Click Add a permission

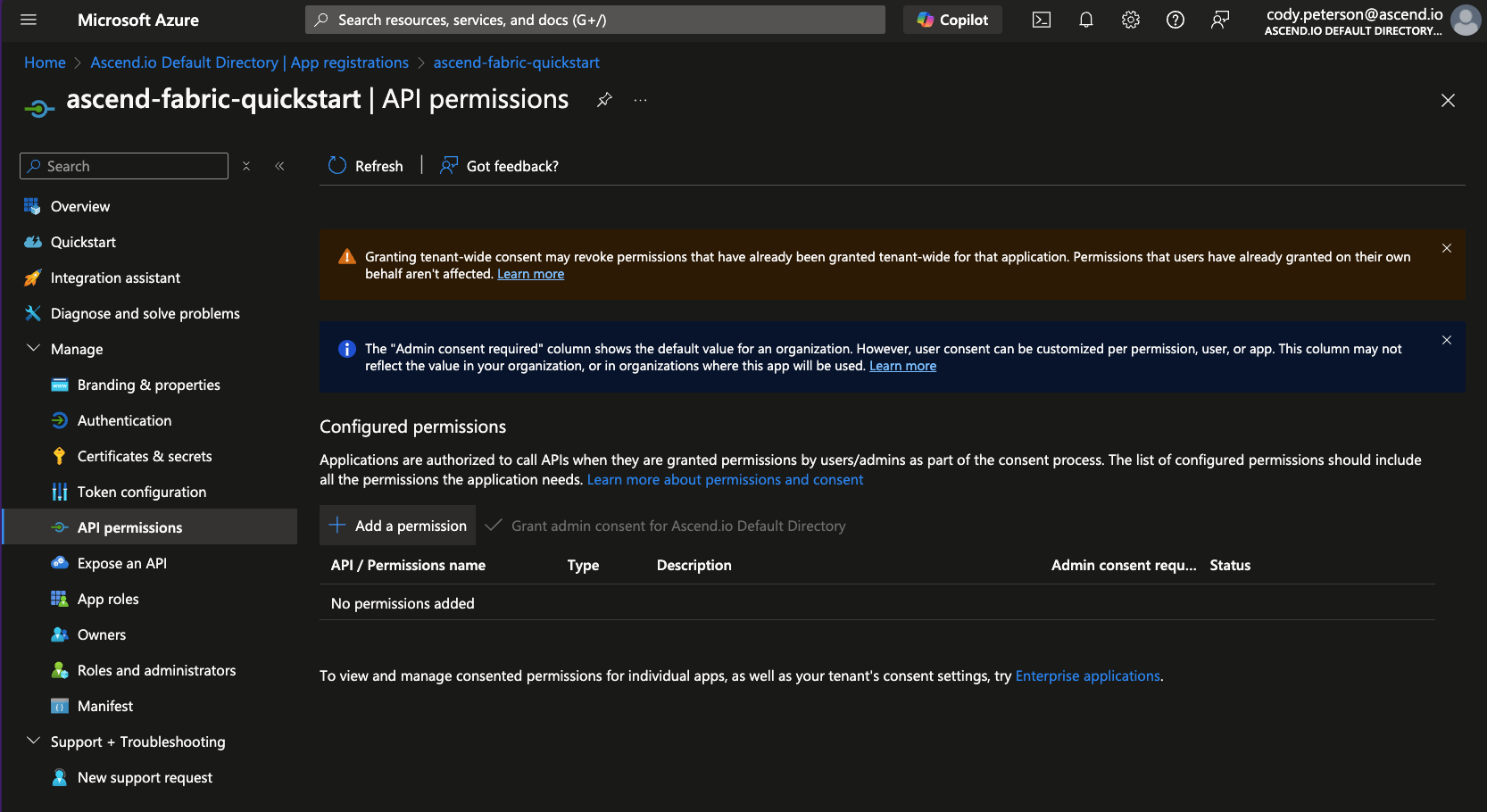click(x=397, y=526)
